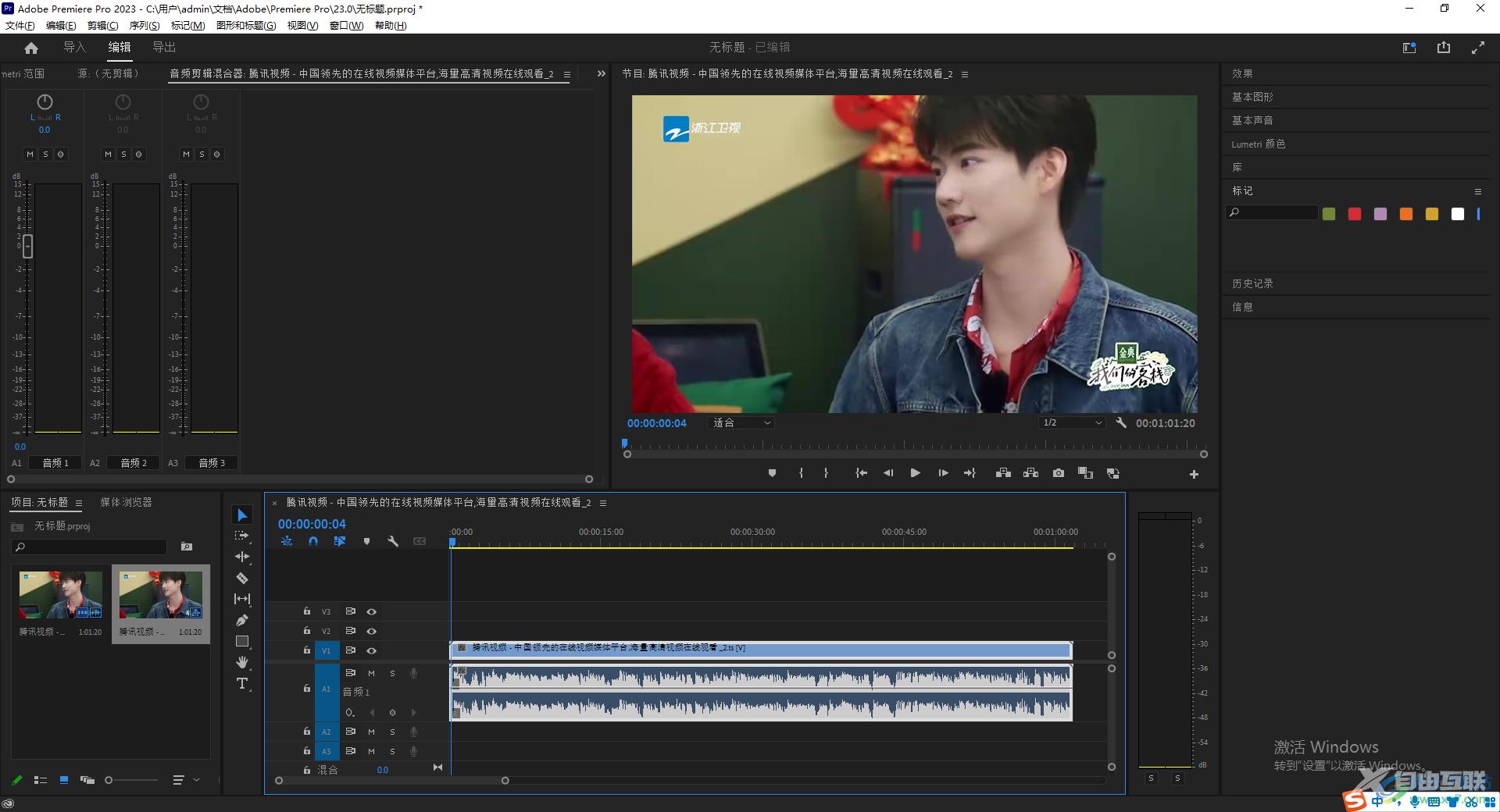Switch to 导出 workspace tab
The image size is (1500, 812).
tap(164, 48)
